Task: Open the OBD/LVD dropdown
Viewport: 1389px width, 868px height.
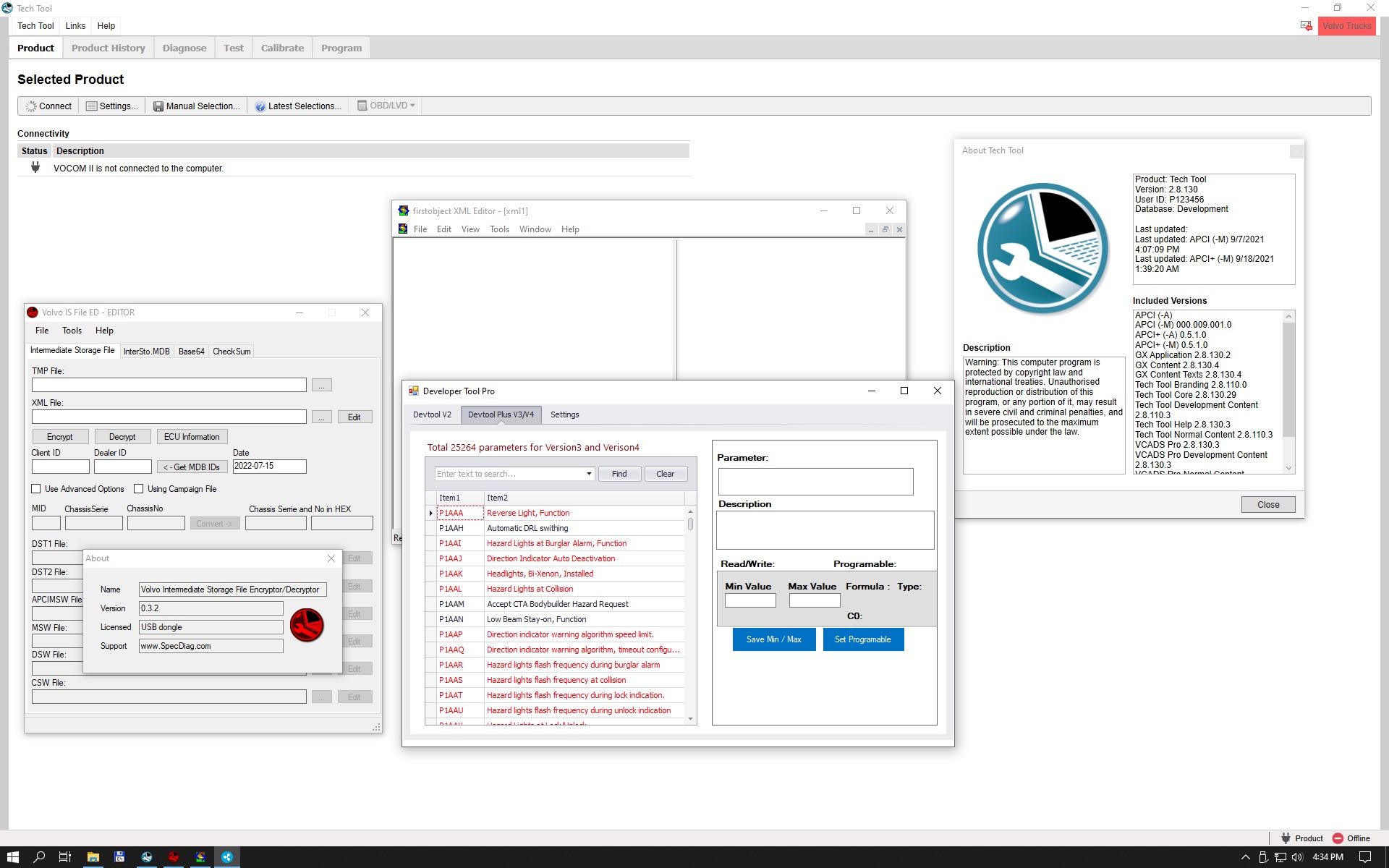Action: click(412, 106)
